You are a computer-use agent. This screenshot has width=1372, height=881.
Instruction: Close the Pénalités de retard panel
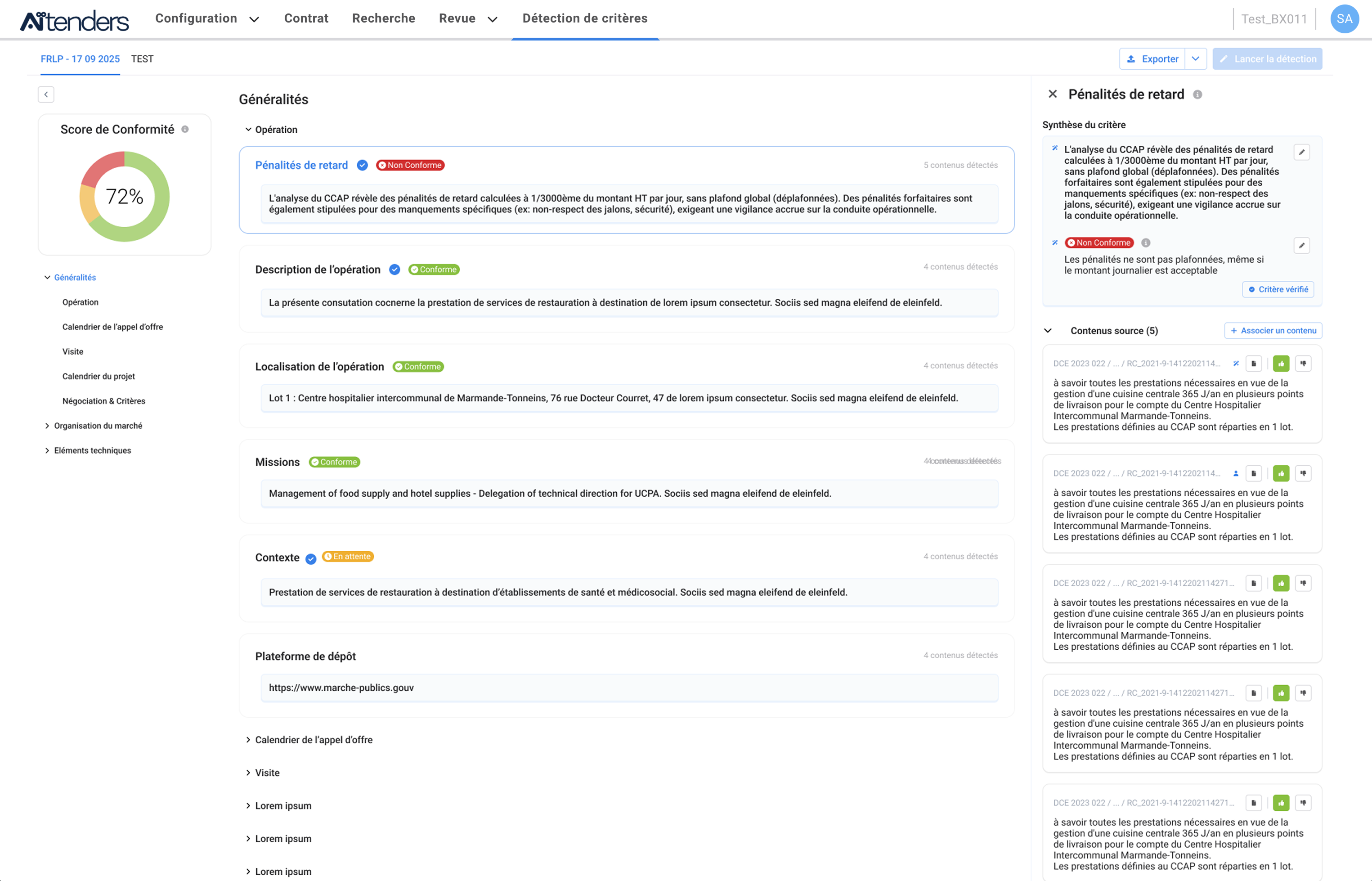(1052, 94)
